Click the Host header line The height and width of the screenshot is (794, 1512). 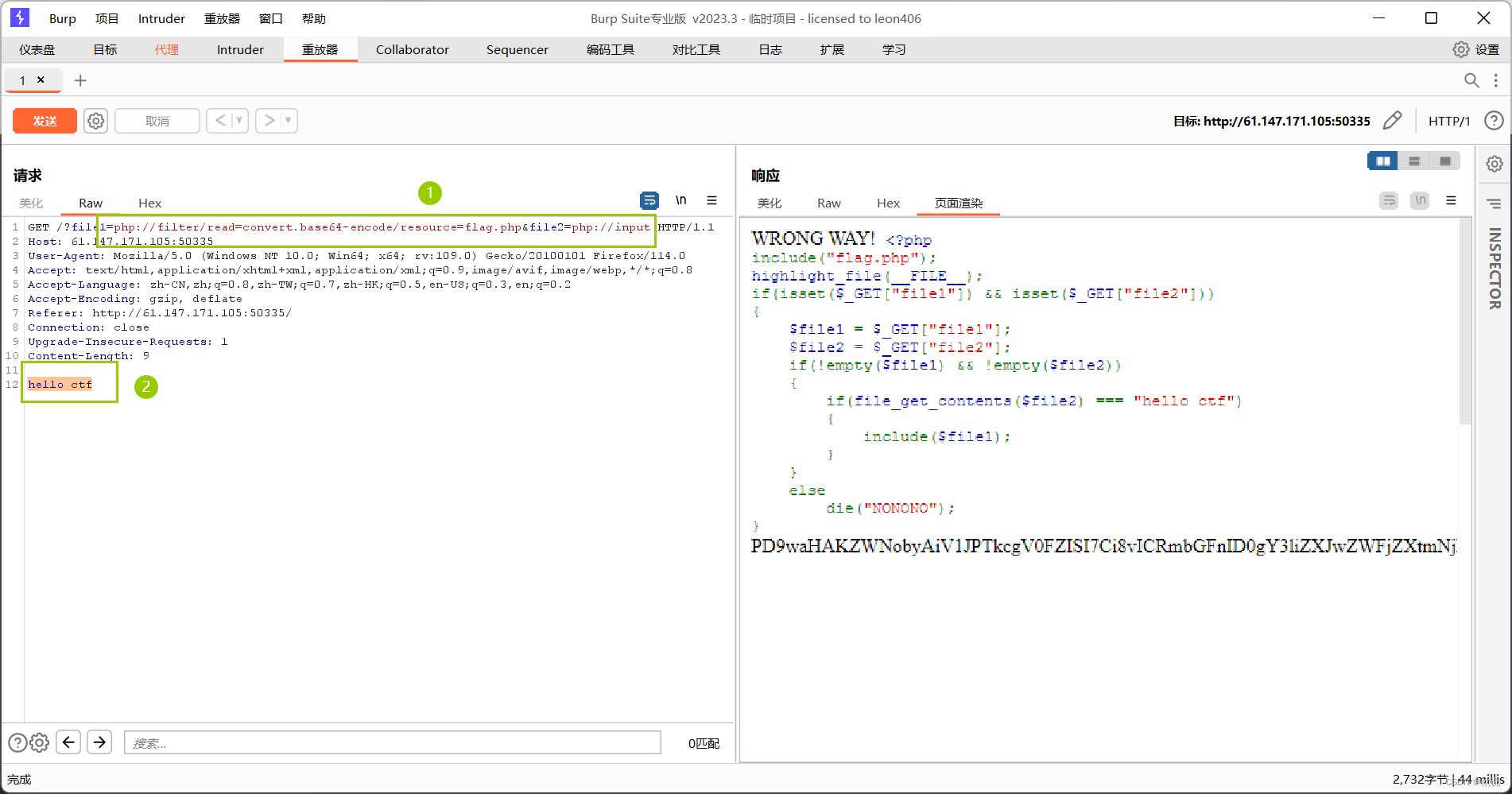121,242
